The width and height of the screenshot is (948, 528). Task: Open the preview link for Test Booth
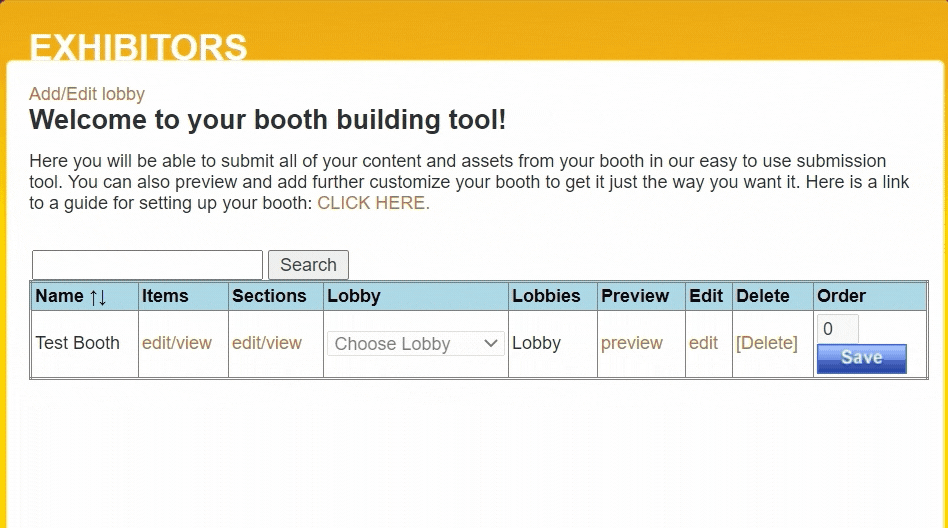[x=632, y=343]
